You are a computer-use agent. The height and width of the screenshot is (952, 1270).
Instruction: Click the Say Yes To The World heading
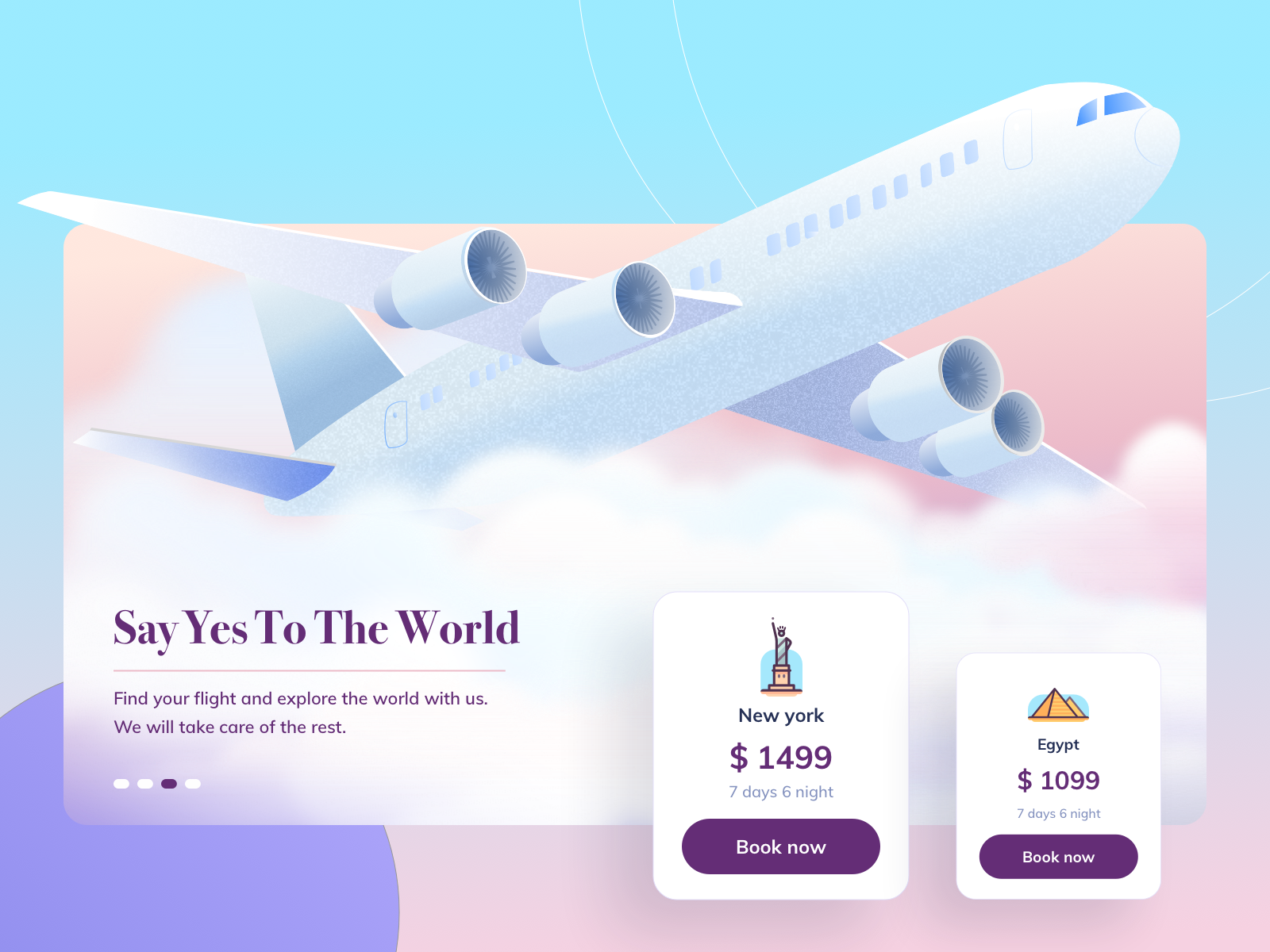click(316, 629)
